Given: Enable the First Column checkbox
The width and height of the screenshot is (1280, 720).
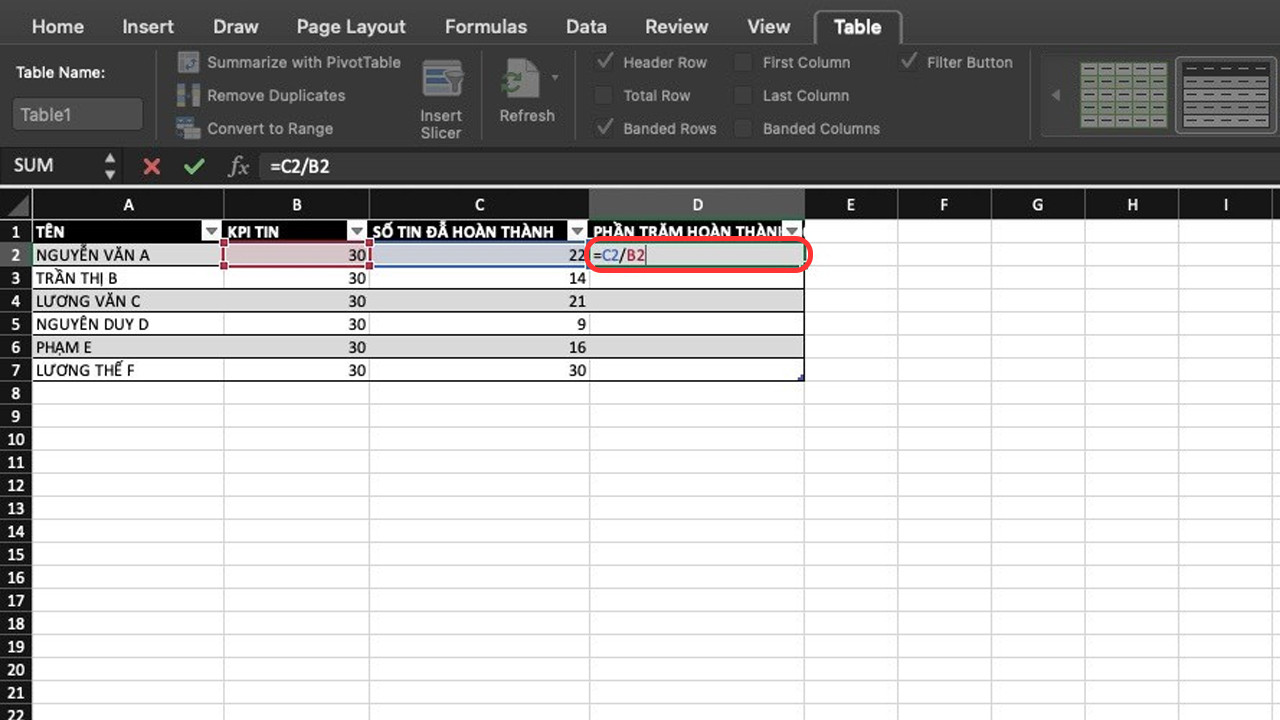Looking at the screenshot, I should 743,62.
